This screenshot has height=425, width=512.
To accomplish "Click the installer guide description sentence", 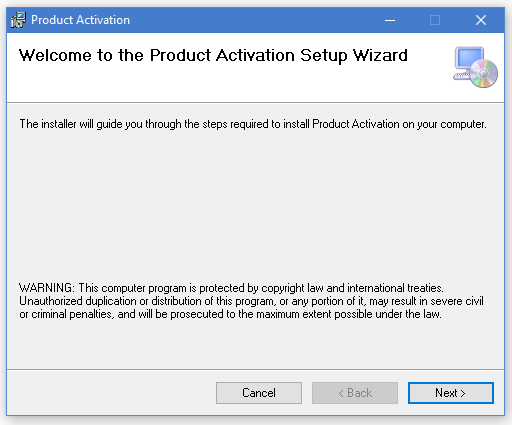I will [253, 124].
